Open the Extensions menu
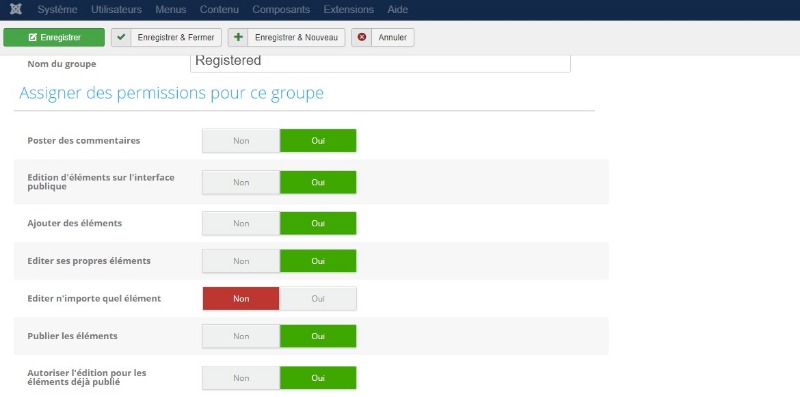This screenshot has height=397, width=800. (x=348, y=10)
